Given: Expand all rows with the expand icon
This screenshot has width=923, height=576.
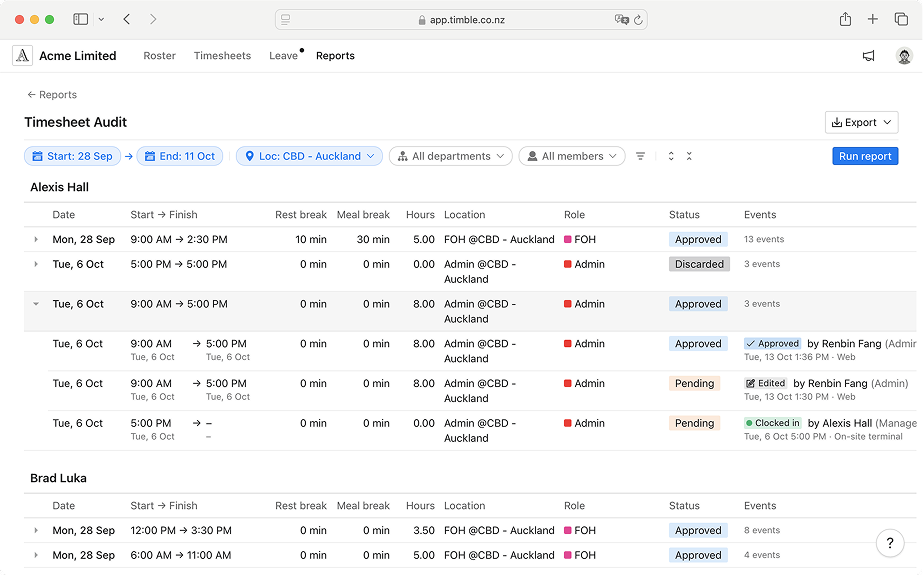Looking at the screenshot, I should (x=671, y=156).
